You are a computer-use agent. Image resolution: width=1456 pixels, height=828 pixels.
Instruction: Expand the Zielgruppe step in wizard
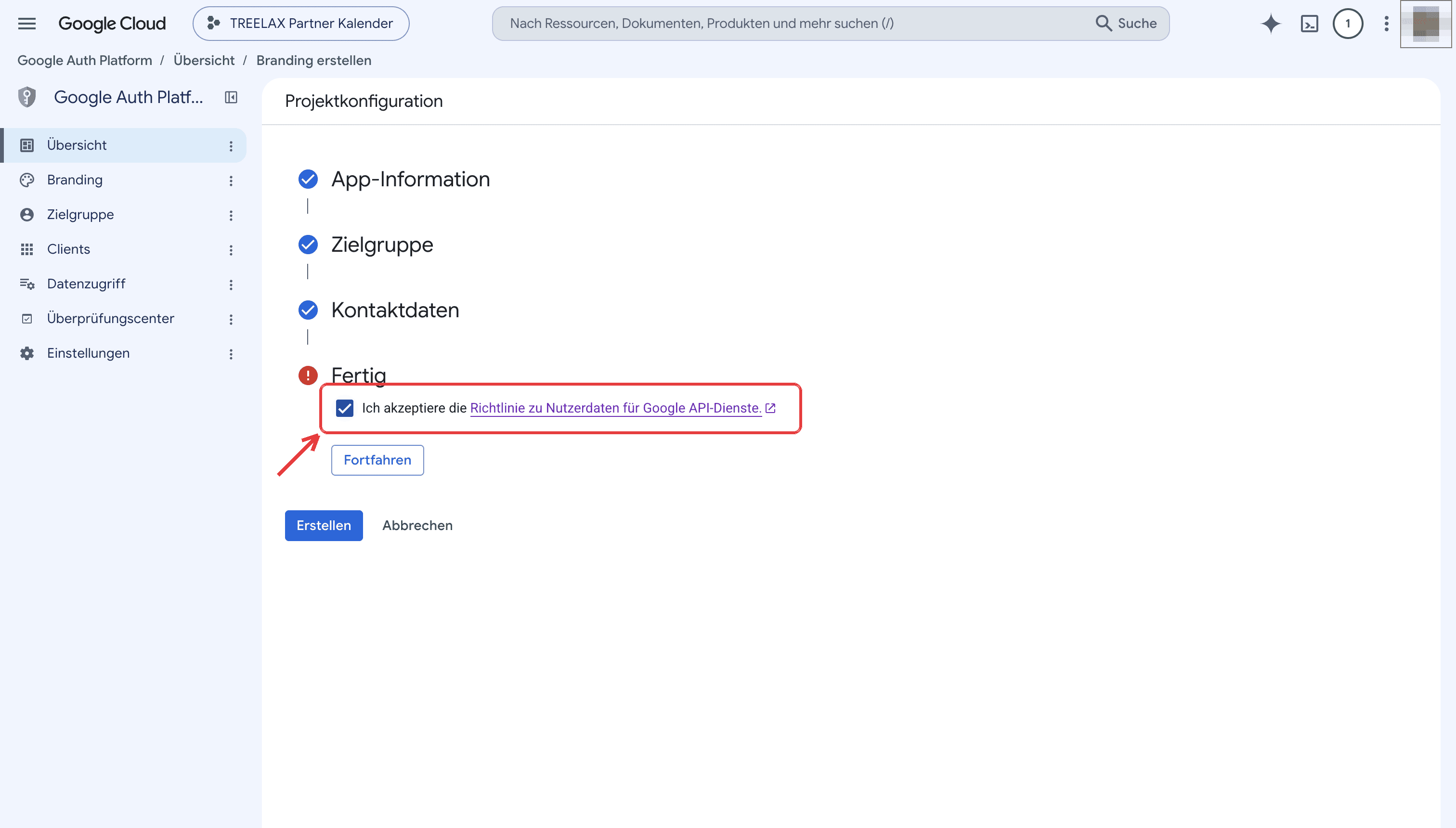coord(382,245)
